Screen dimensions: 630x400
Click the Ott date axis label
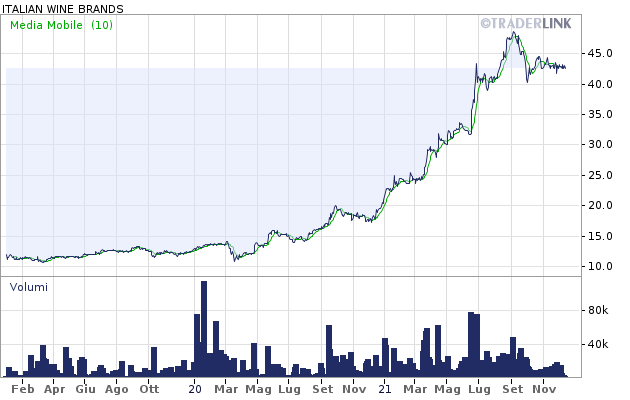tap(149, 389)
